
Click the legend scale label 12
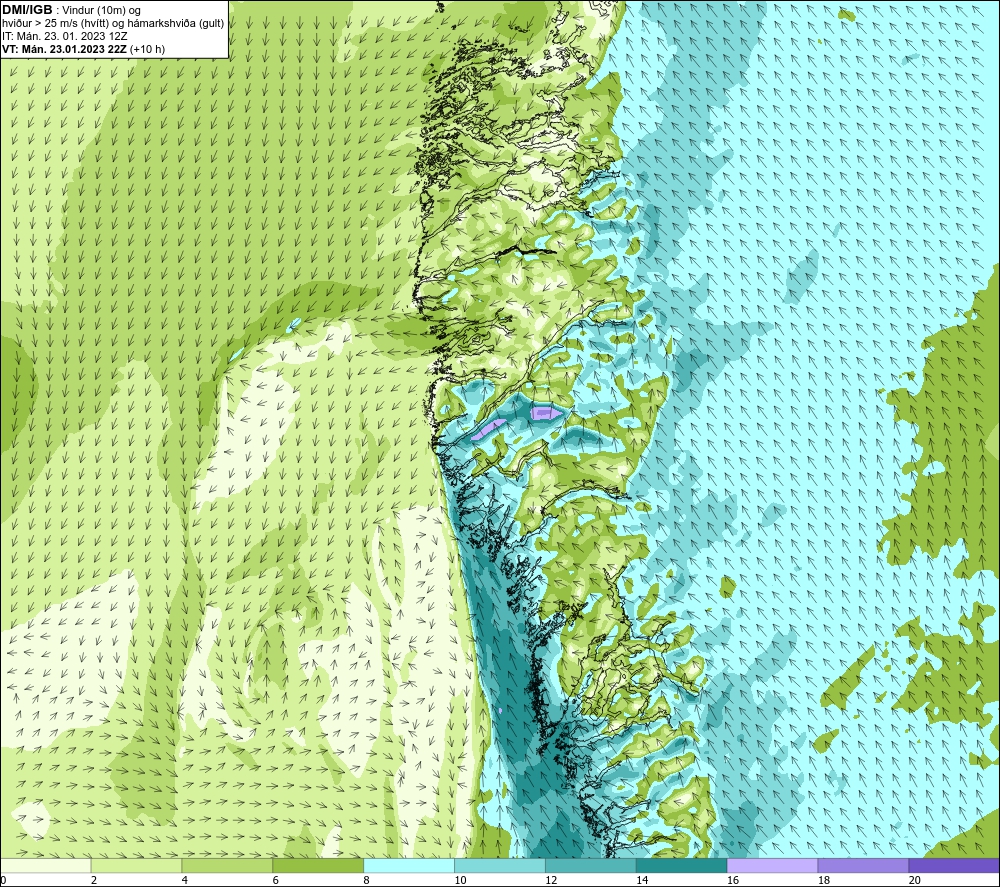coord(551,881)
